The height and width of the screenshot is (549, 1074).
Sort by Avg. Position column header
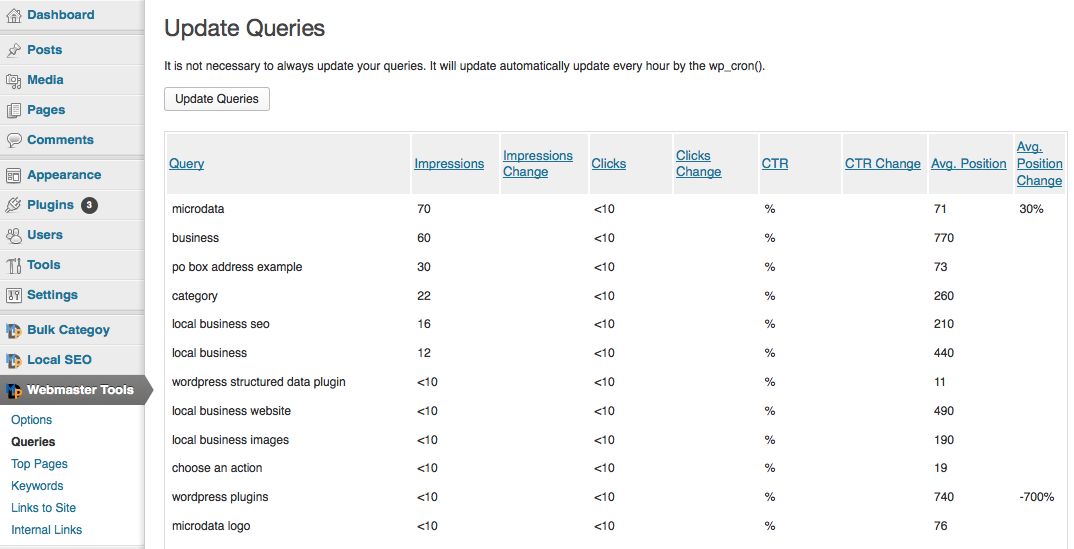pos(969,164)
